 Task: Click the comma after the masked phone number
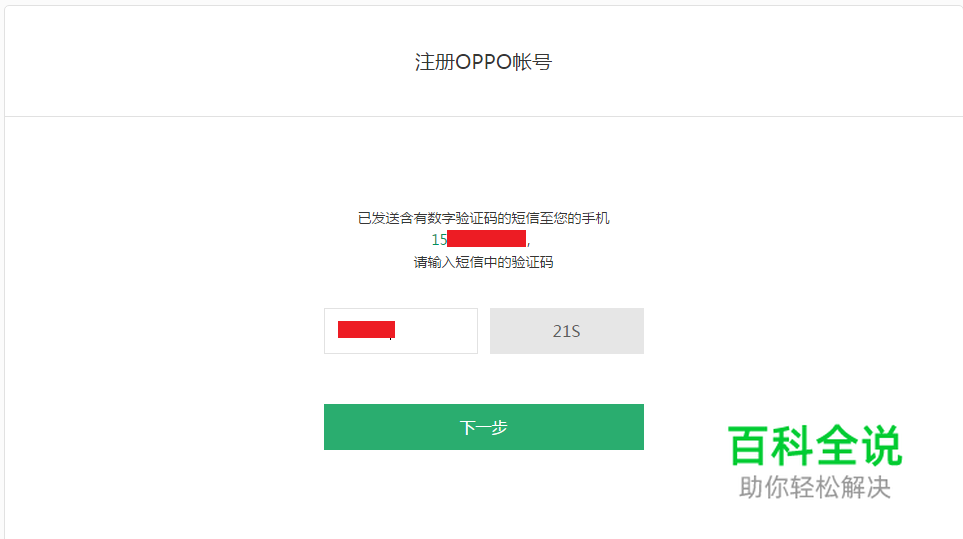(x=528, y=242)
